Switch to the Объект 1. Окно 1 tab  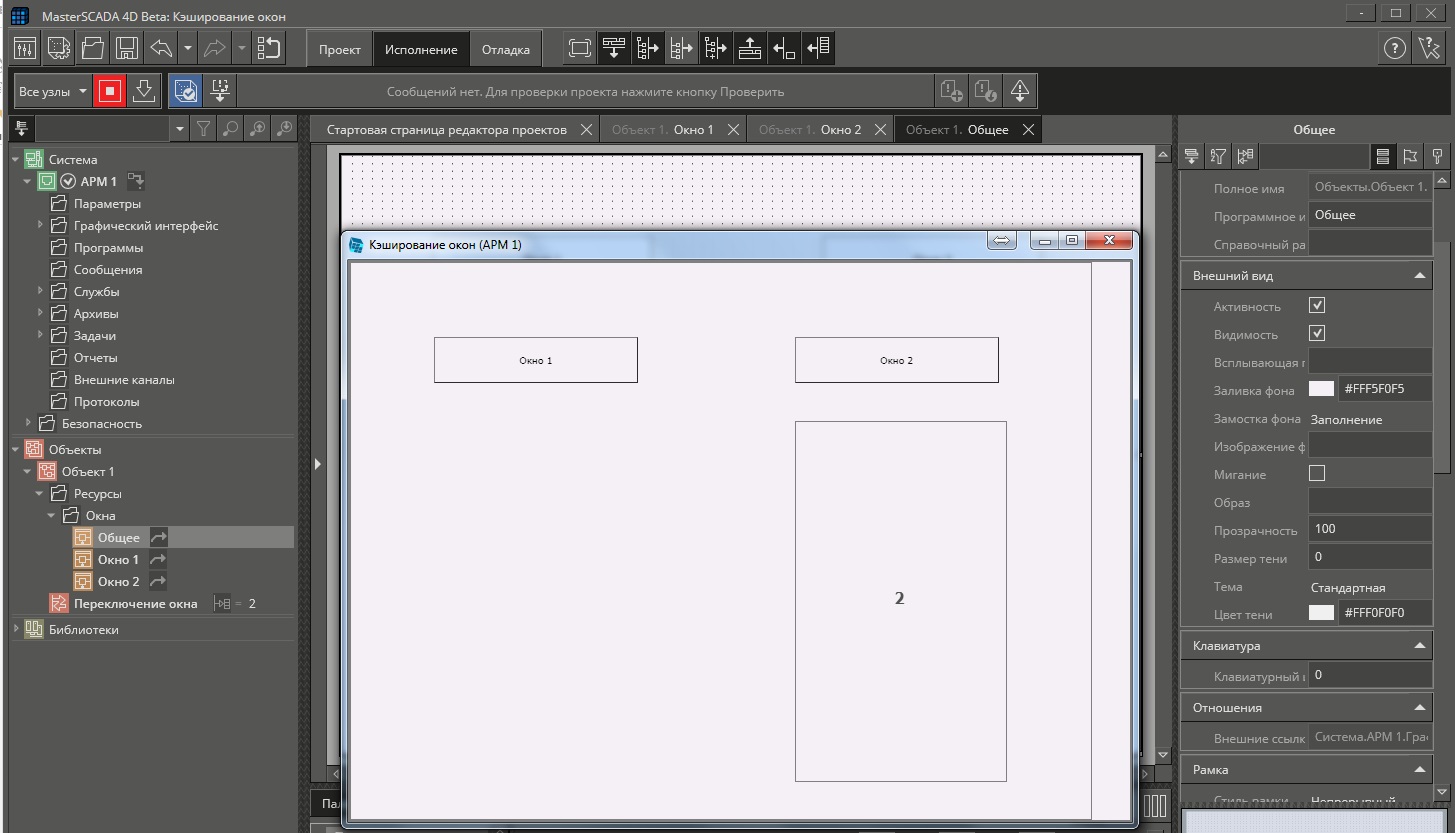(663, 130)
